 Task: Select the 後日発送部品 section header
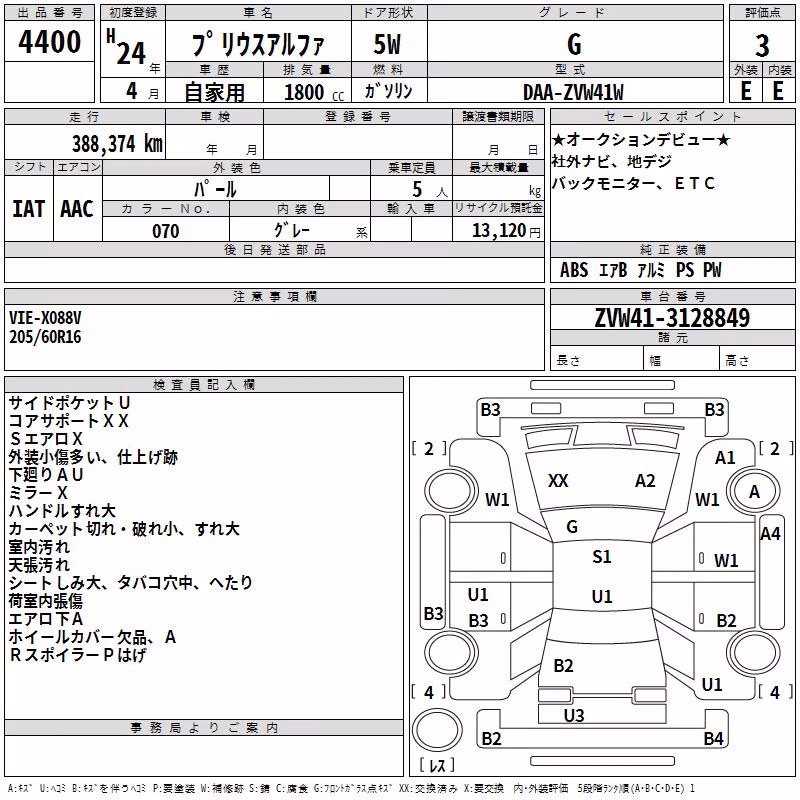click(x=274, y=249)
